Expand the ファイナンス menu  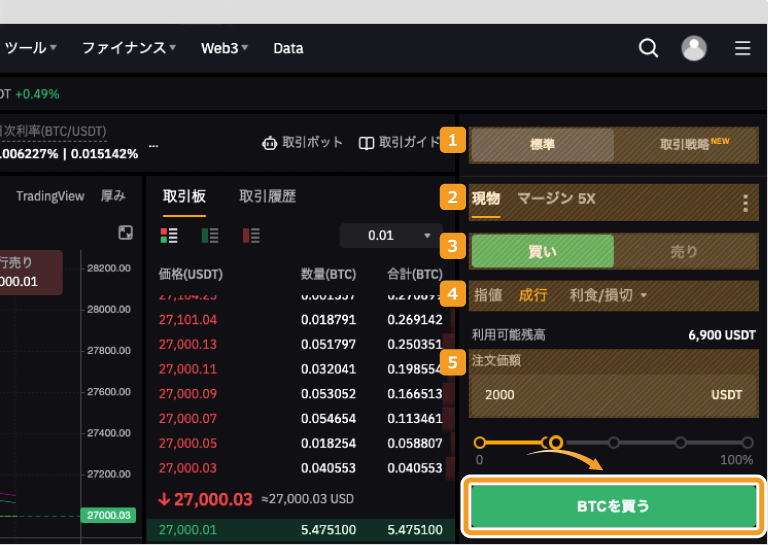coord(128,48)
